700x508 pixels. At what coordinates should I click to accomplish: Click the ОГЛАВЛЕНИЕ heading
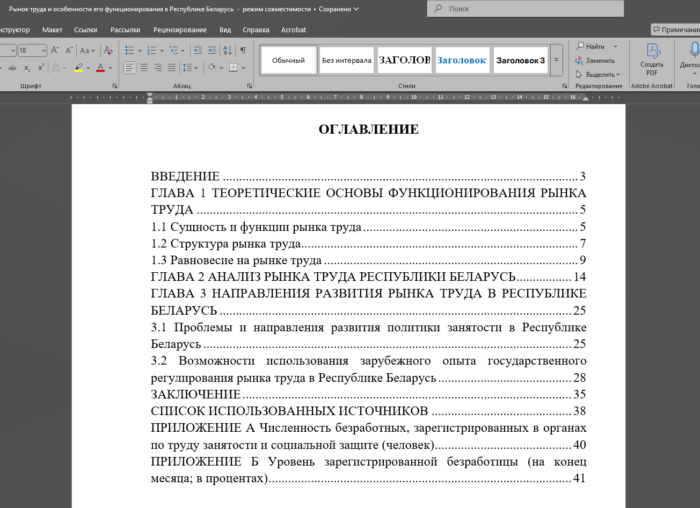tap(368, 129)
